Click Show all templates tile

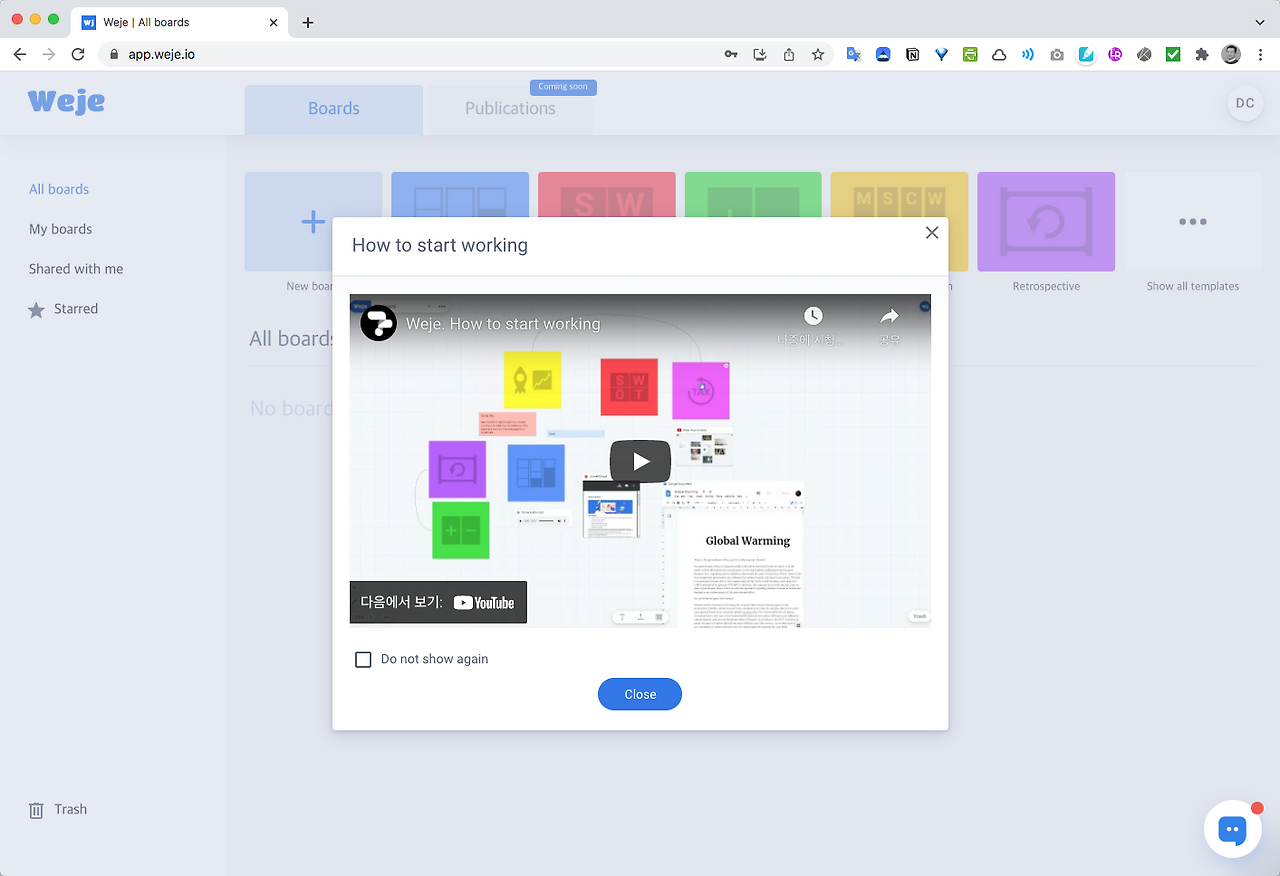1193,222
